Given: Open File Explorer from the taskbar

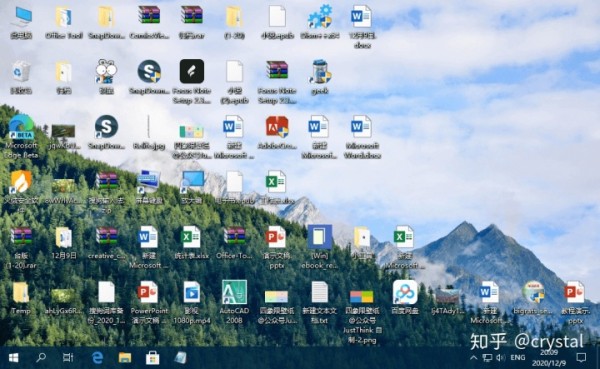Looking at the screenshot, I should pyautogui.click(x=125, y=358).
